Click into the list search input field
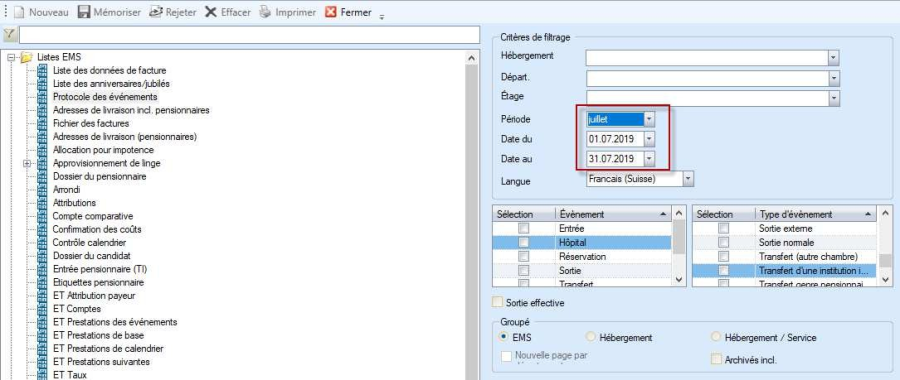The height and width of the screenshot is (380, 900). (x=249, y=35)
